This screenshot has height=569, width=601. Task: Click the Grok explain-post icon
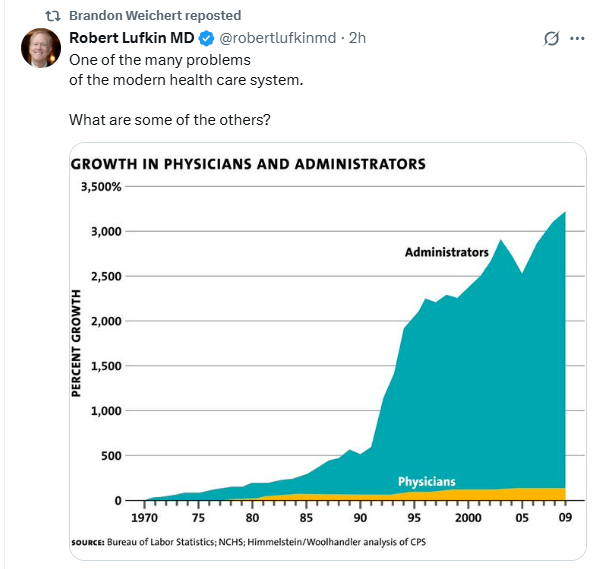[x=551, y=38]
